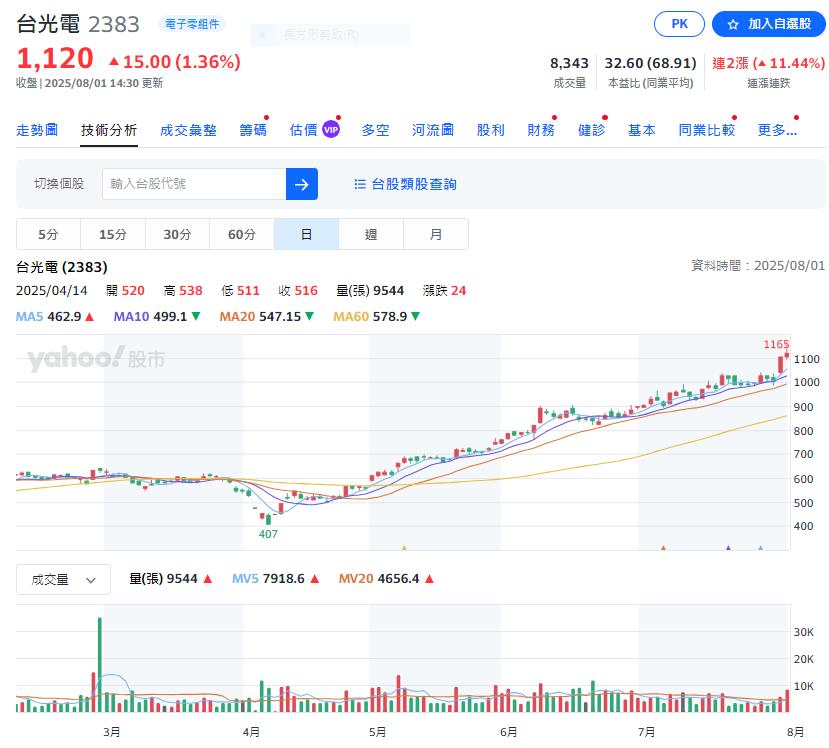The image size is (829, 748).
Task: Click the 切換個股 label
Action: (x=59, y=184)
